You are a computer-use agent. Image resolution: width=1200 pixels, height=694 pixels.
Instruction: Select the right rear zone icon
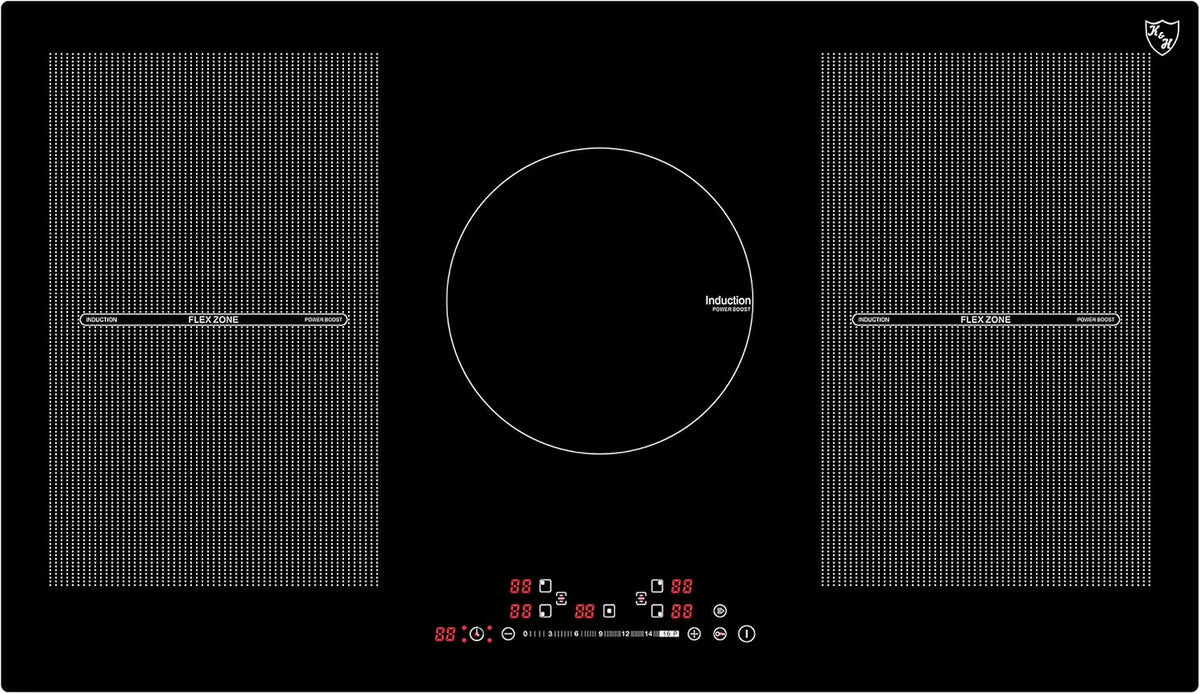(657, 586)
